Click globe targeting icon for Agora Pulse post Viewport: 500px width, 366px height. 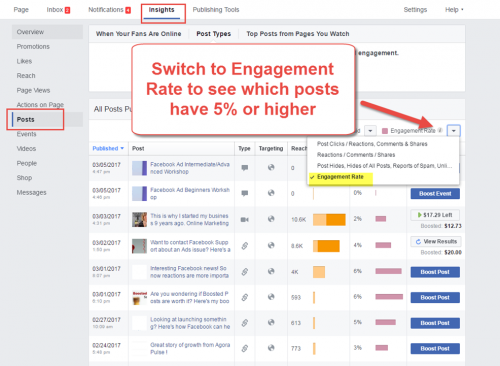pos(271,348)
